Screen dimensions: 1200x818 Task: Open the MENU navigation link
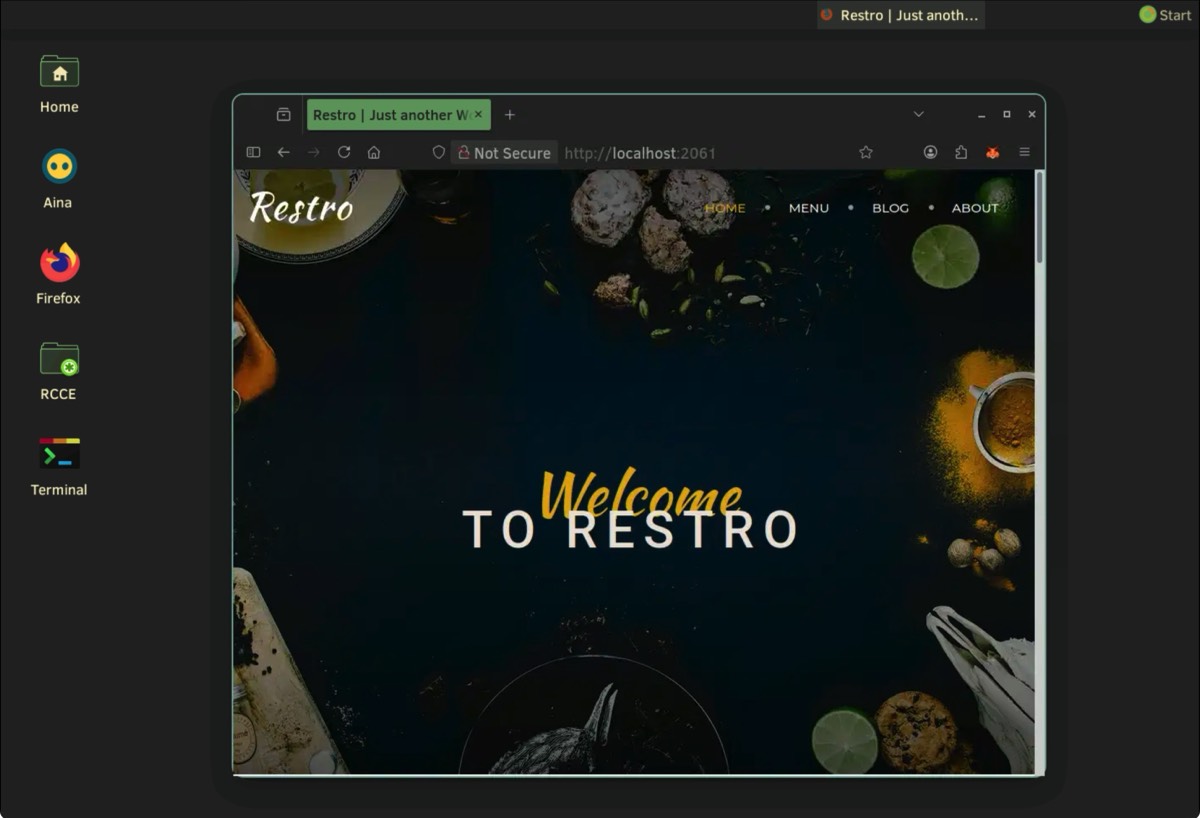[x=808, y=208]
